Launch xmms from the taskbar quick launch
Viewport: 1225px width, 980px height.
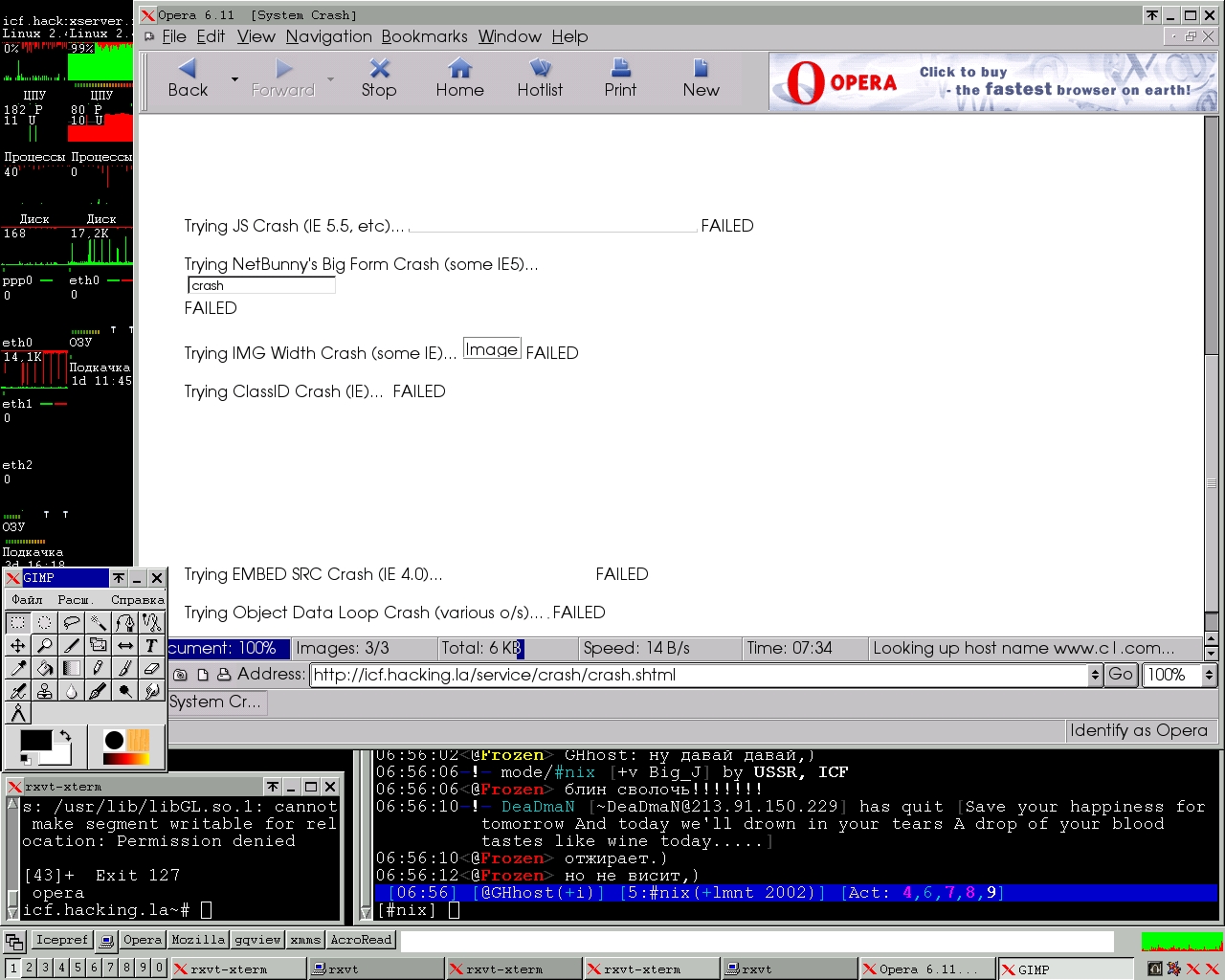point(305,940)
